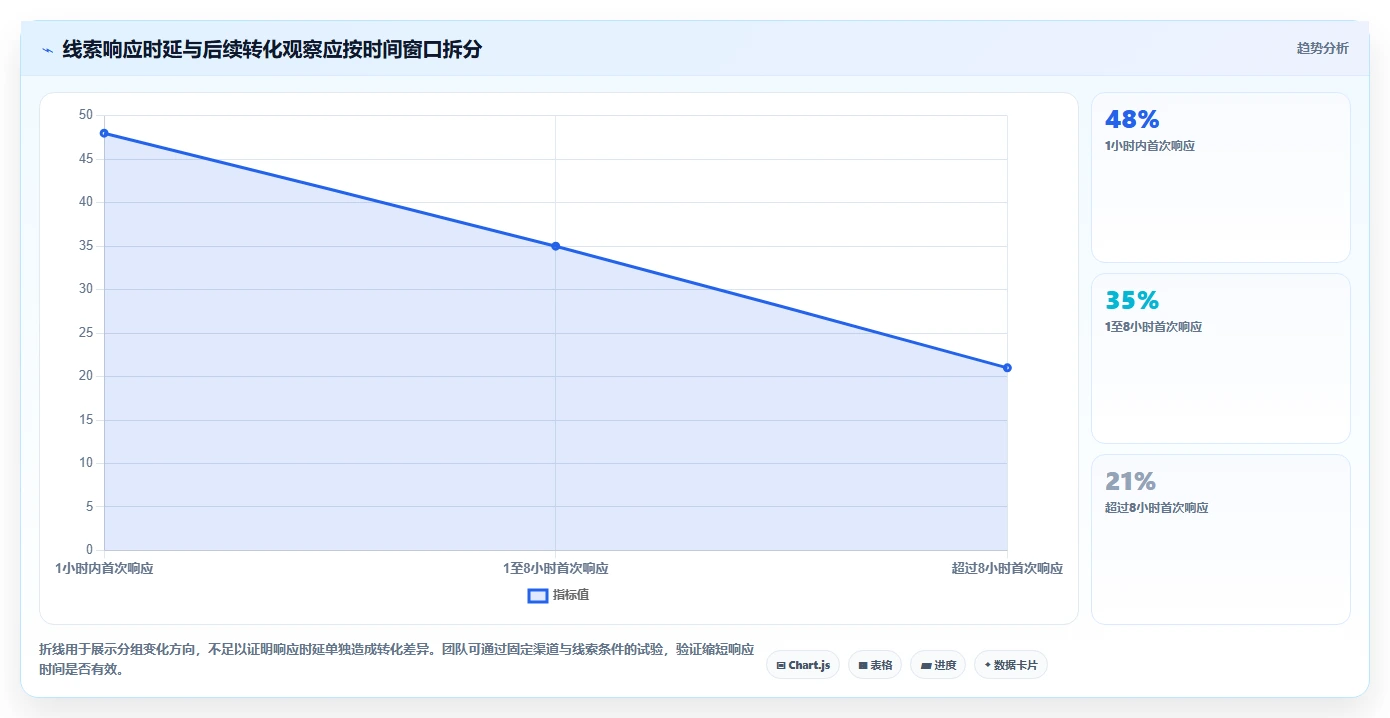The height and width of the screenshot is (718, 1390).
Task: Open the 21% stat card
Action: pyautogui.click(x=1220, y=539)
